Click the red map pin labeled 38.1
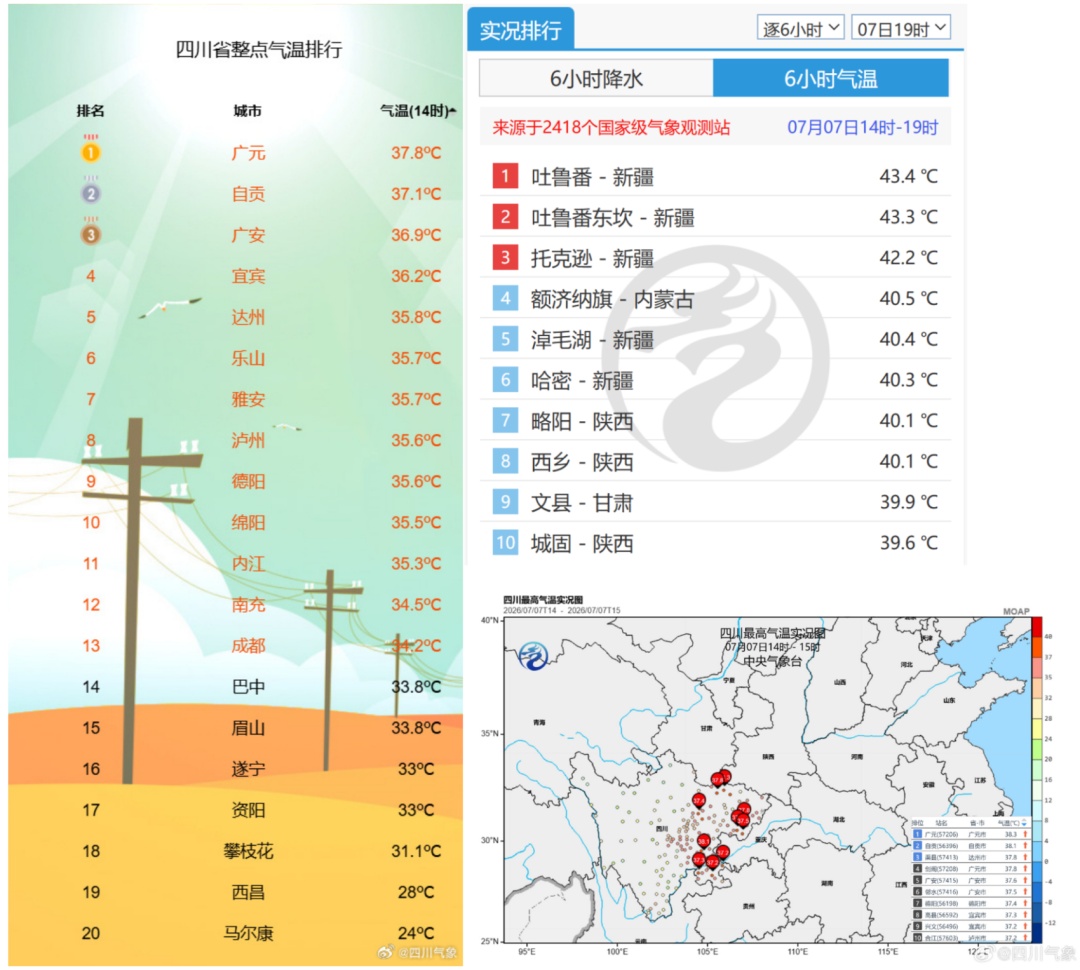Viewport: 1080px width, 970px height. (x=704, y=841)
